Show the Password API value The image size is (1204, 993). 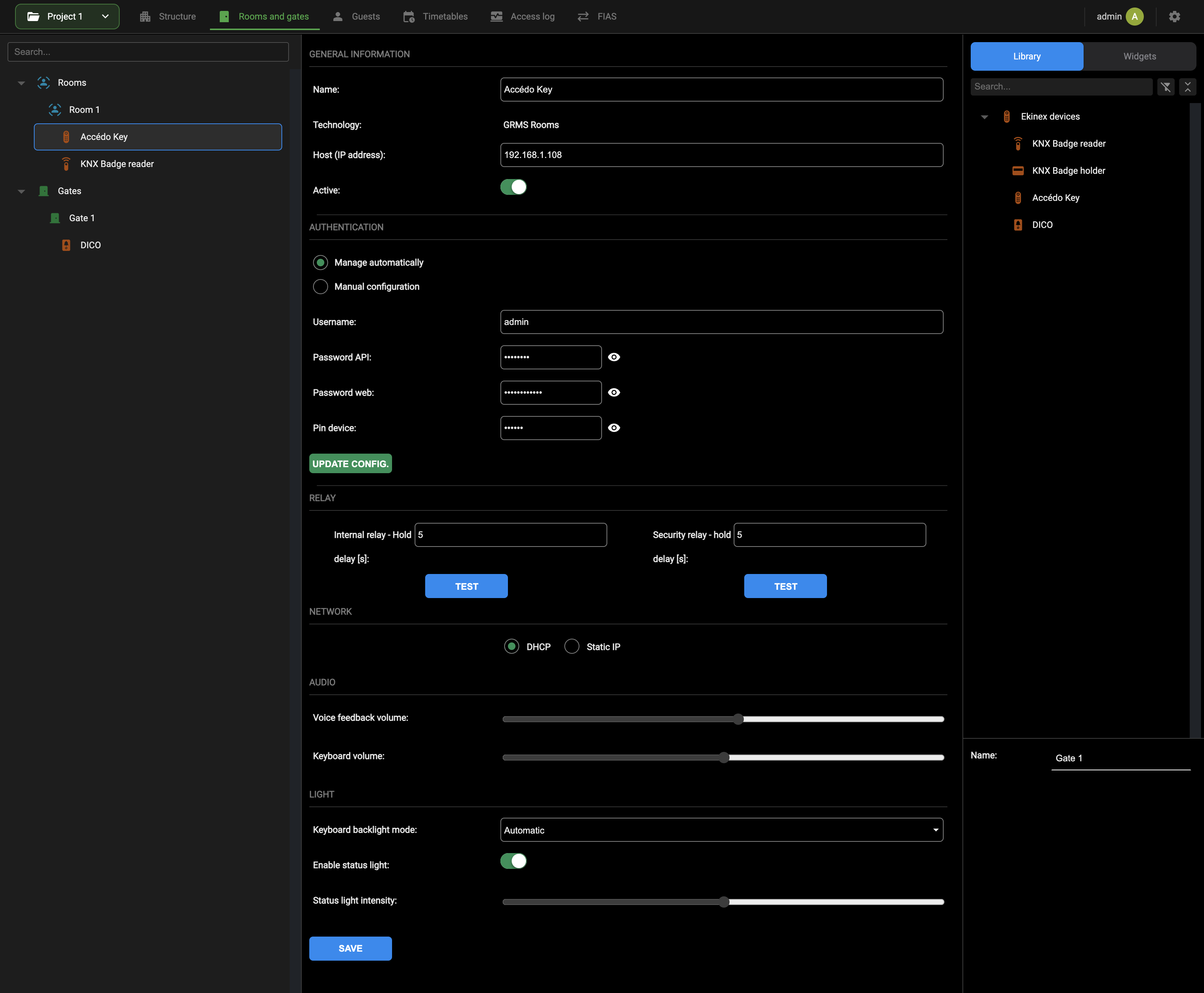tap(614, 357)
